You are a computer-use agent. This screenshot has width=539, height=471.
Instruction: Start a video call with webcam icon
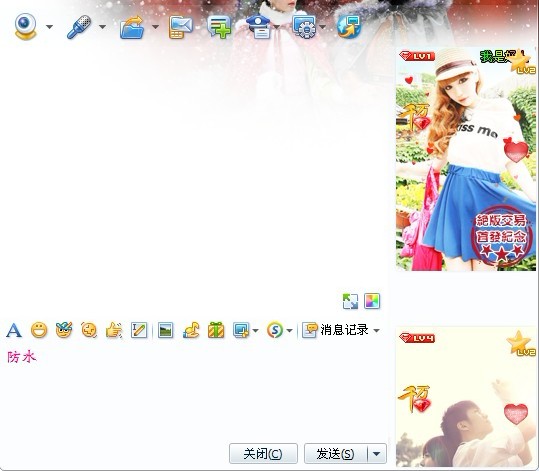(25, 26)
